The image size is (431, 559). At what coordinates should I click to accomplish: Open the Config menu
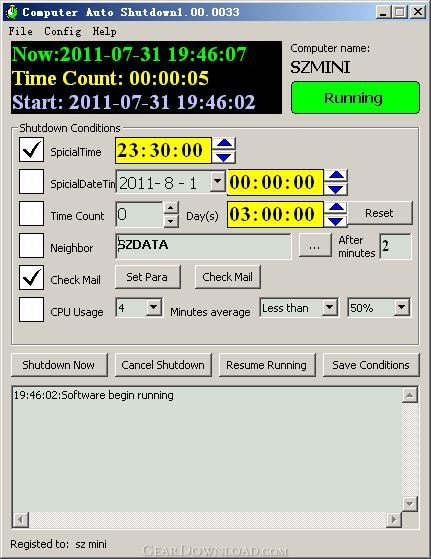(x=63, y=31)
